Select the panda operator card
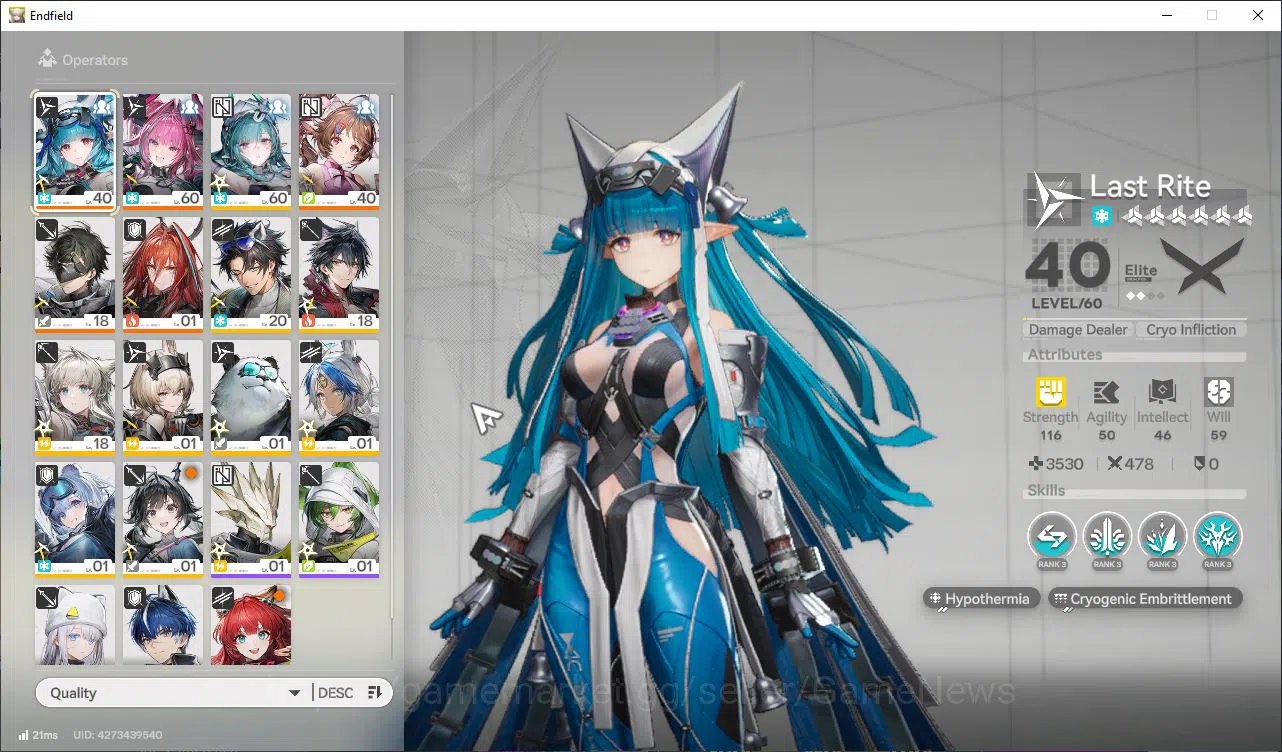Image resolution: width=1282 pixels, height=752 pixels. 251,397
